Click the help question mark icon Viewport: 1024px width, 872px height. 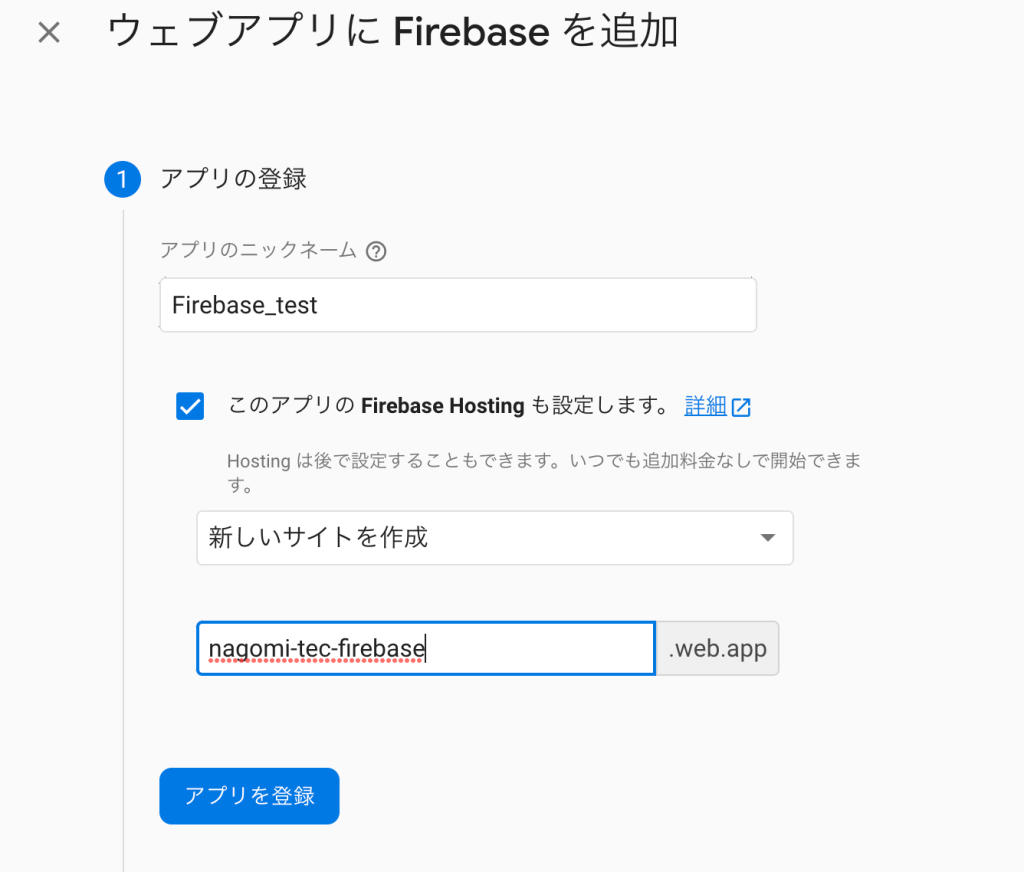pos(376,251)
